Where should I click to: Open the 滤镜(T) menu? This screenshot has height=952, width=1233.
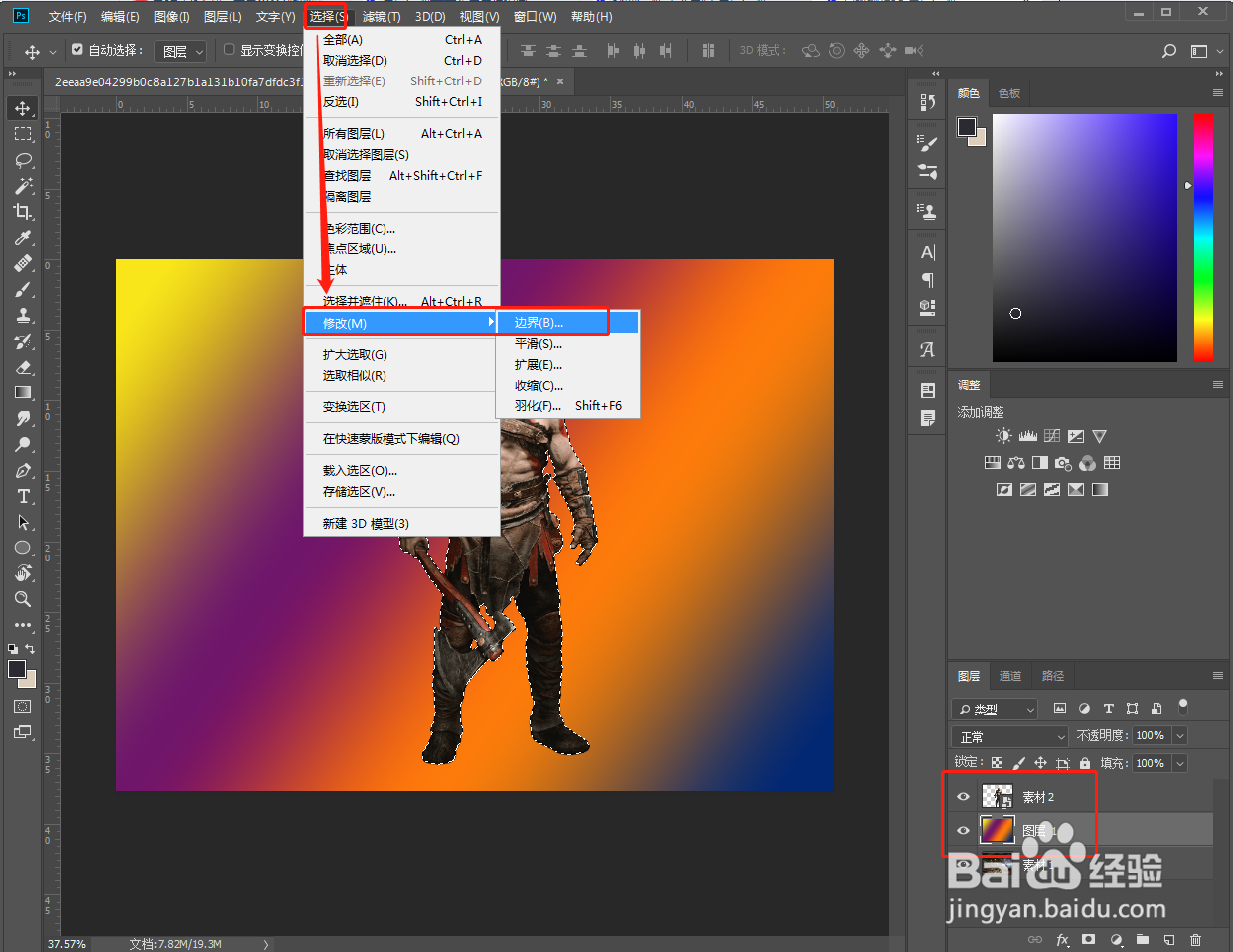382,17
